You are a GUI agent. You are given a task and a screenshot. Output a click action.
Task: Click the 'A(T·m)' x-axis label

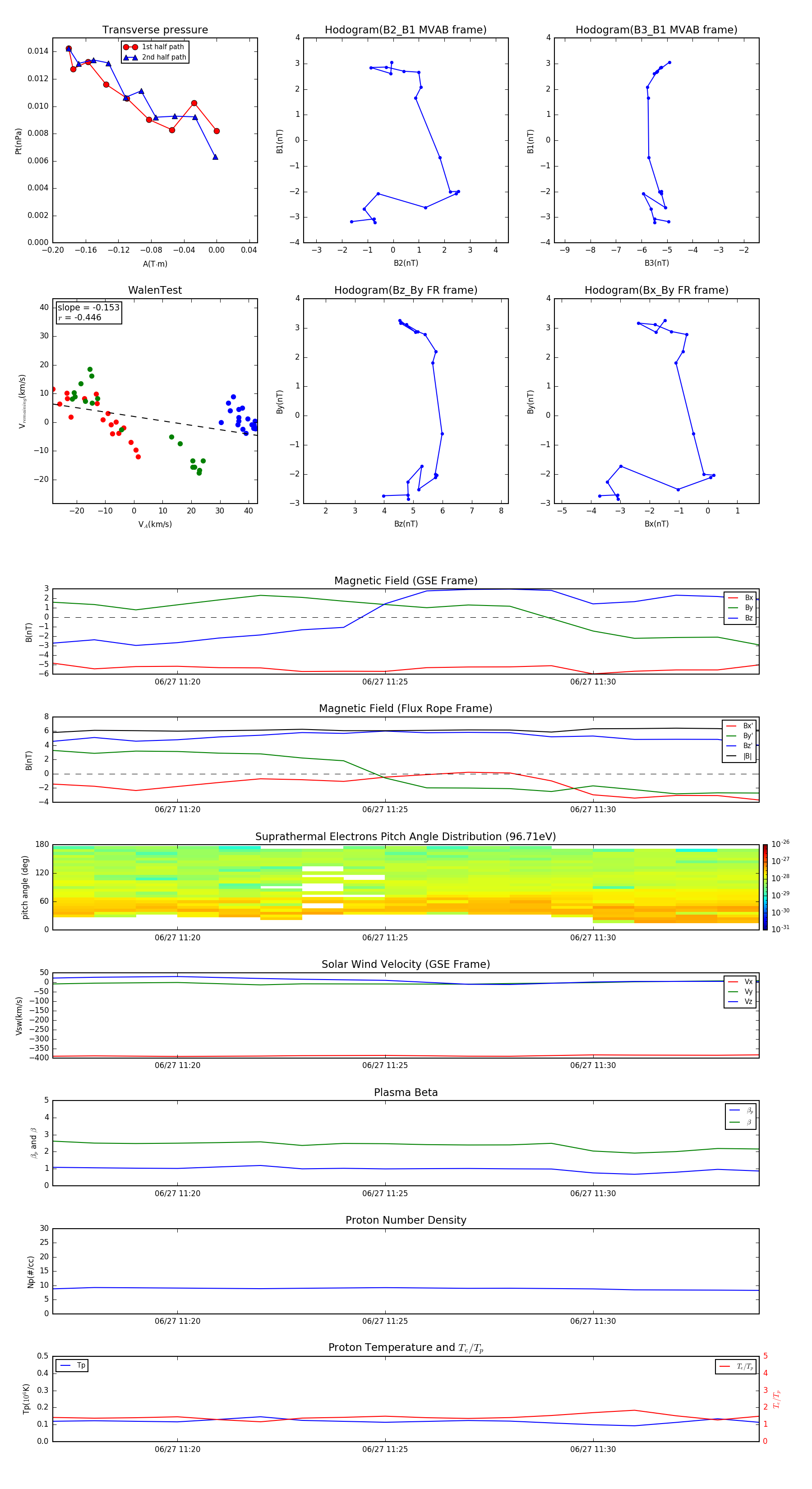155,264
